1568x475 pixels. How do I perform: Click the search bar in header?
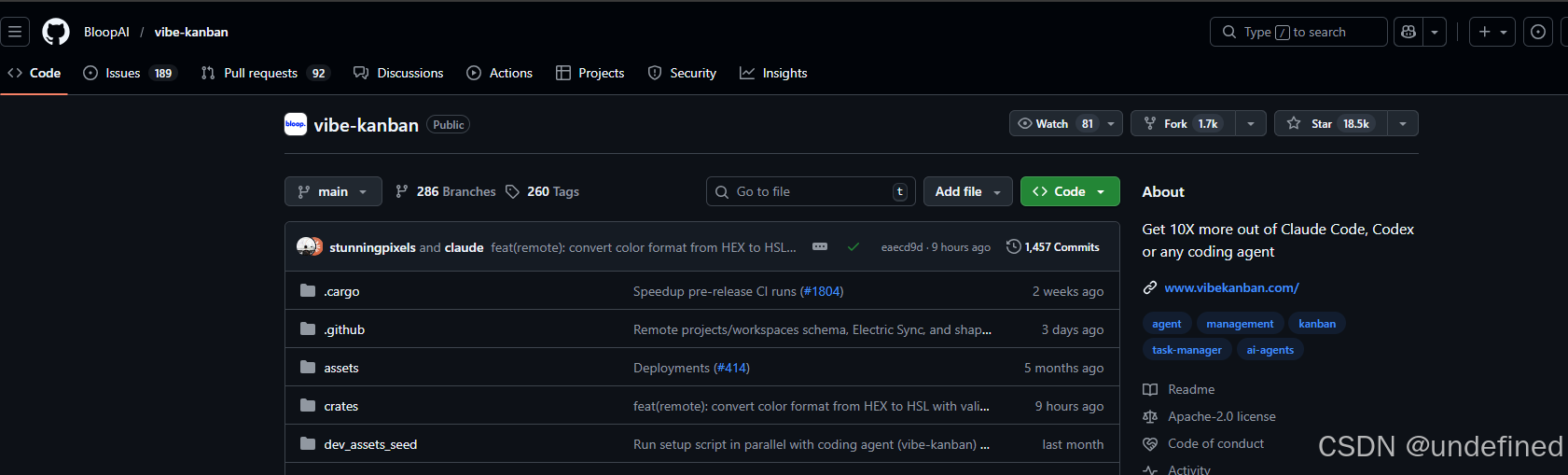[x=1298, y=32]
